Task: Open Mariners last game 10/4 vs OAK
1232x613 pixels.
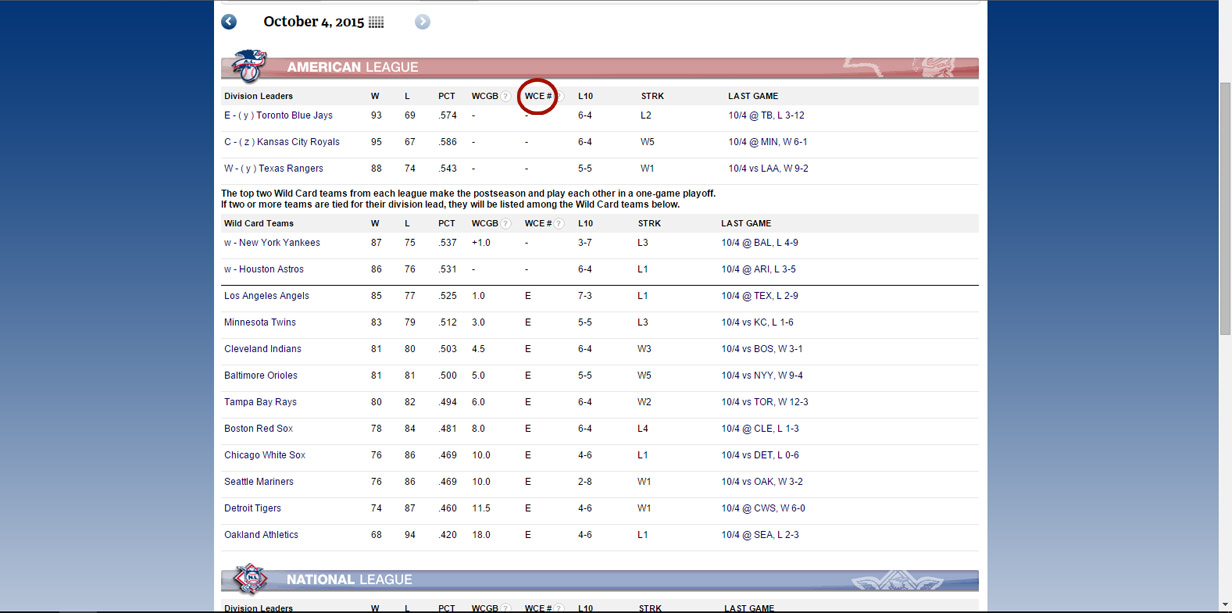Action: click(x=762, y=482)
